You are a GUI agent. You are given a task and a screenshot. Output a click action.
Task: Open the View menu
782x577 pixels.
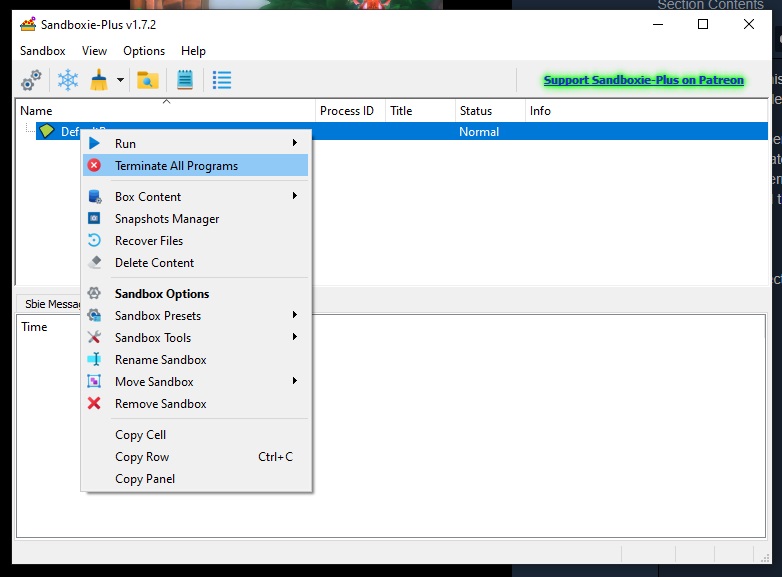94,51
